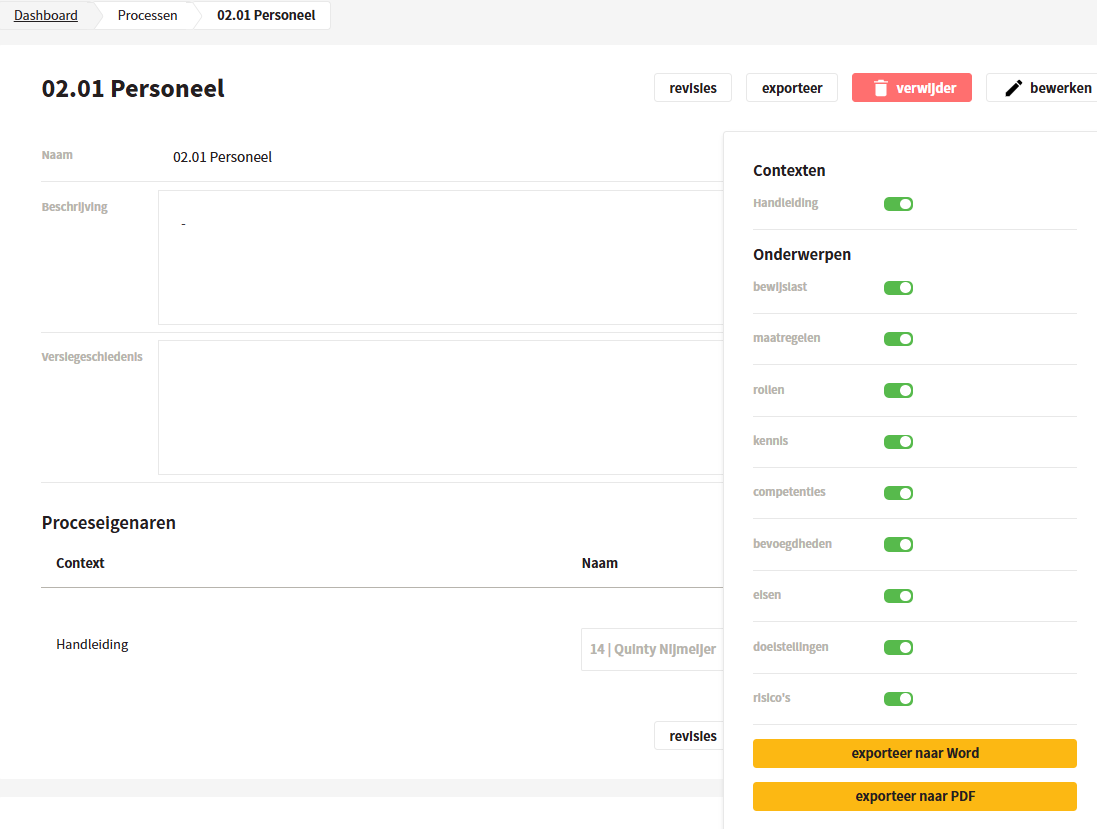1097x829 pixels.
Task: Click exporteer naar PDF
Action: tap(914, 797)
